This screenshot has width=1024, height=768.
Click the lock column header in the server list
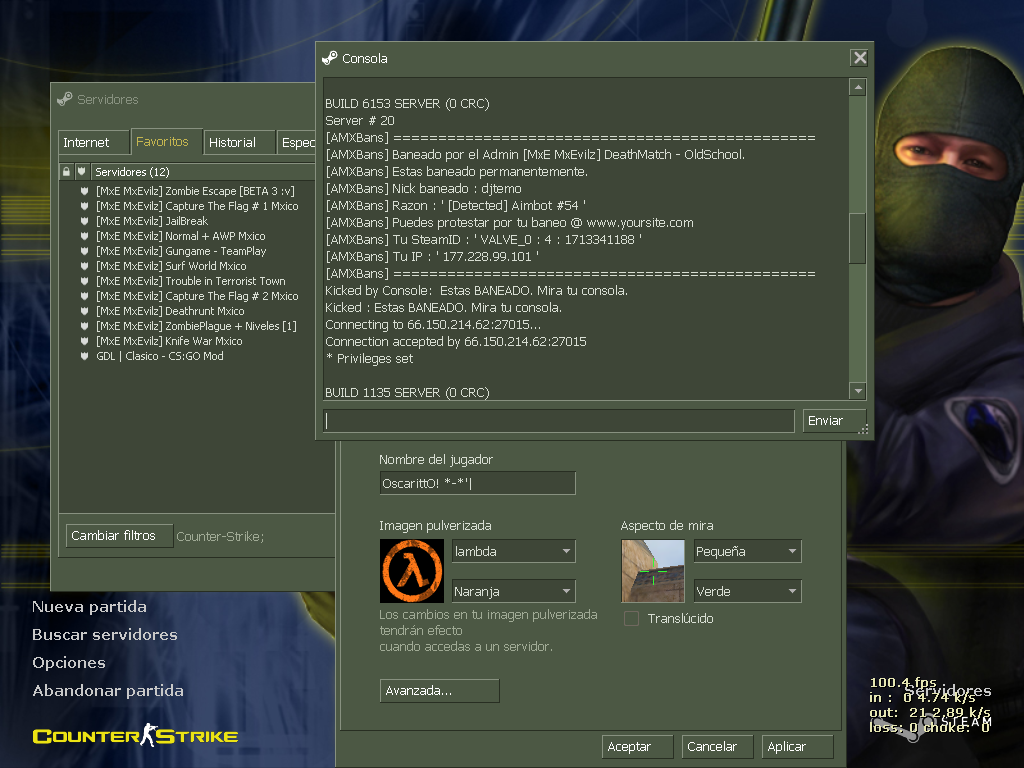(66, 172)
